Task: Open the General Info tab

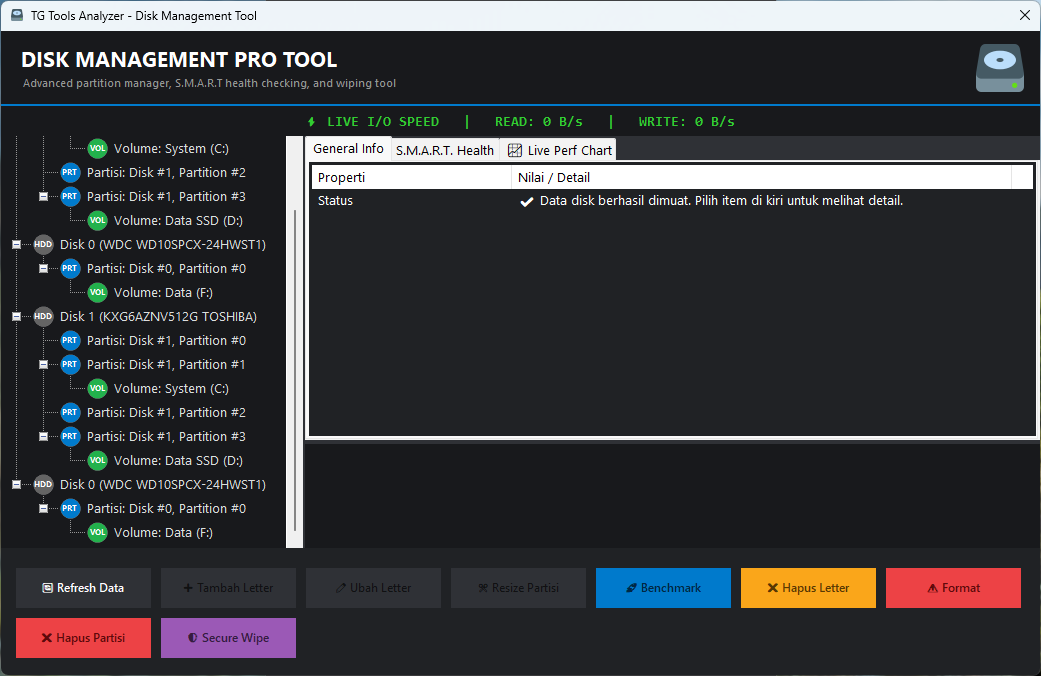Action: point(348,148)
